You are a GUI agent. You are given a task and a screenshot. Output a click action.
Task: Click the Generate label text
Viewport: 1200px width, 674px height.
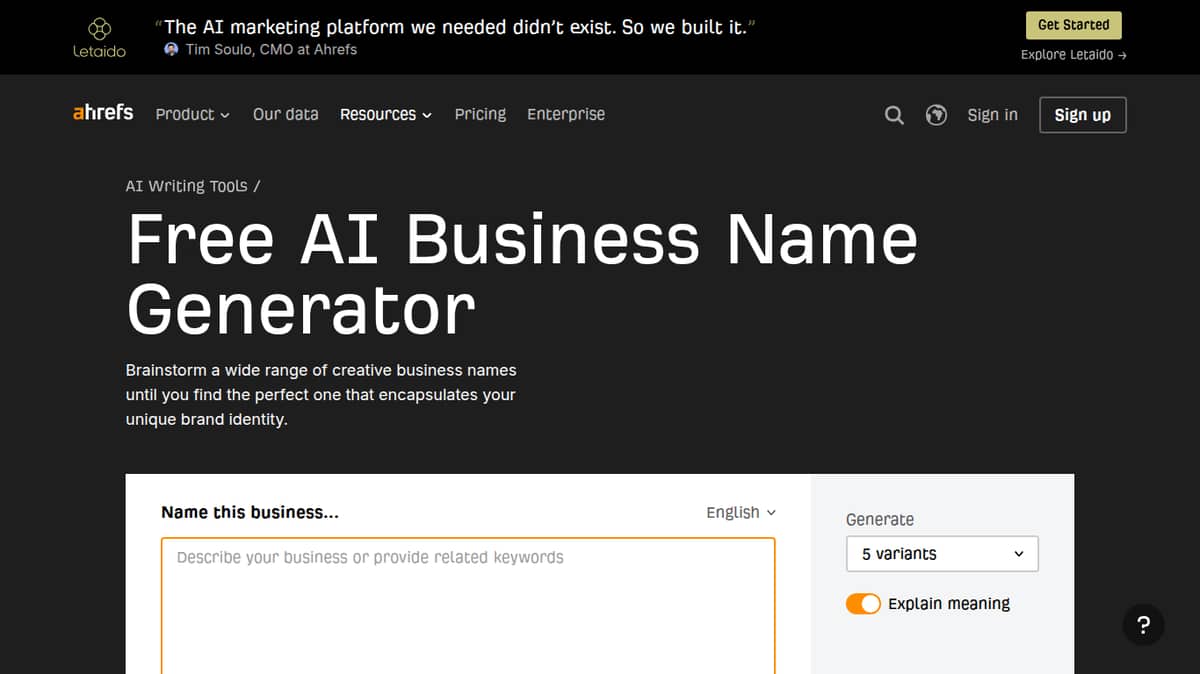pos(880,519)
